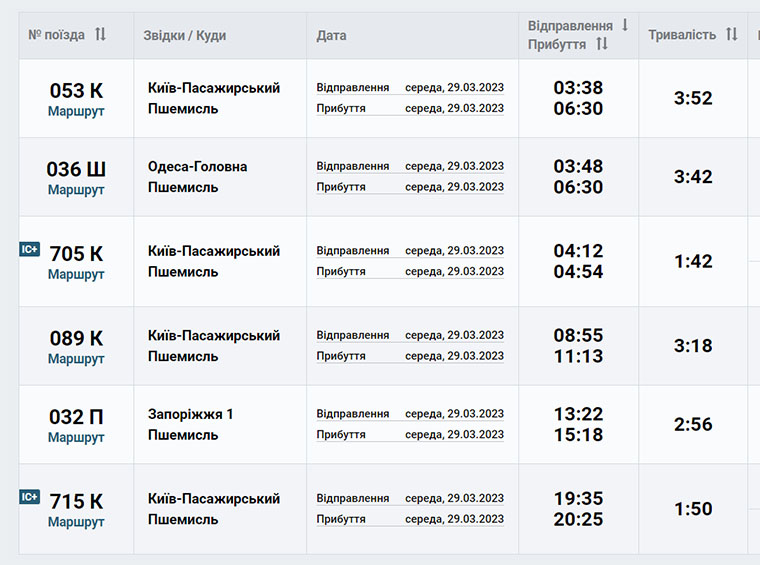Sort by train number arrows icon
The height and width of the screenshot is (565, 760).
coord(100,34)
